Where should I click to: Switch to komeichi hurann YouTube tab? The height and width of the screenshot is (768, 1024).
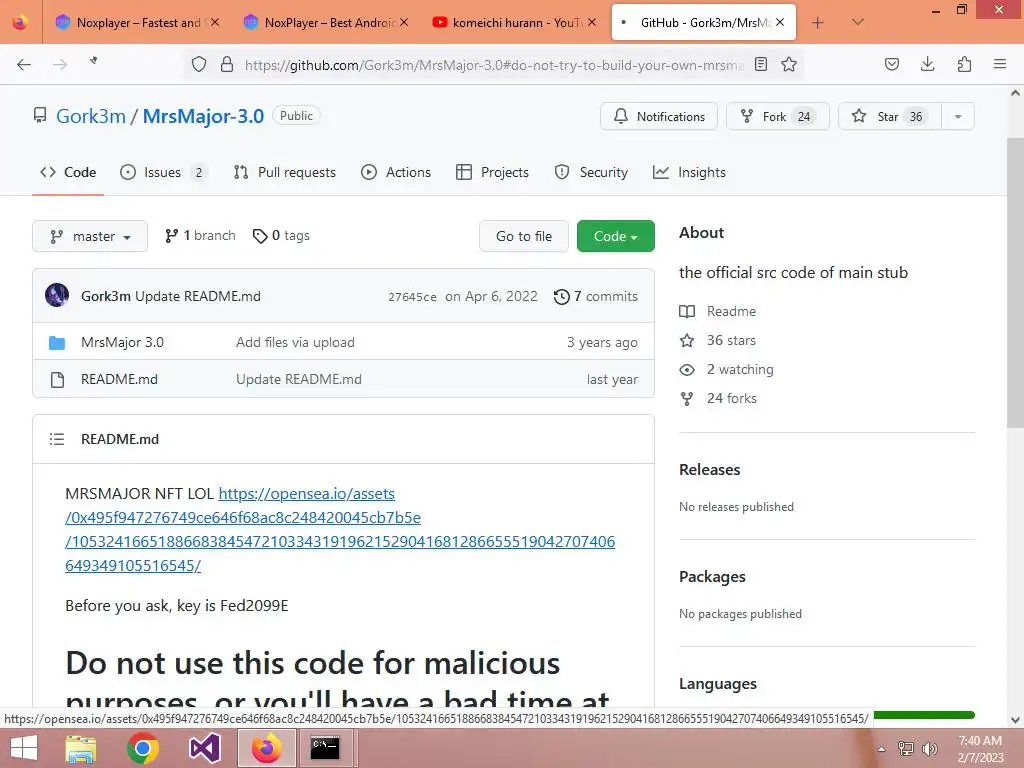515,23
